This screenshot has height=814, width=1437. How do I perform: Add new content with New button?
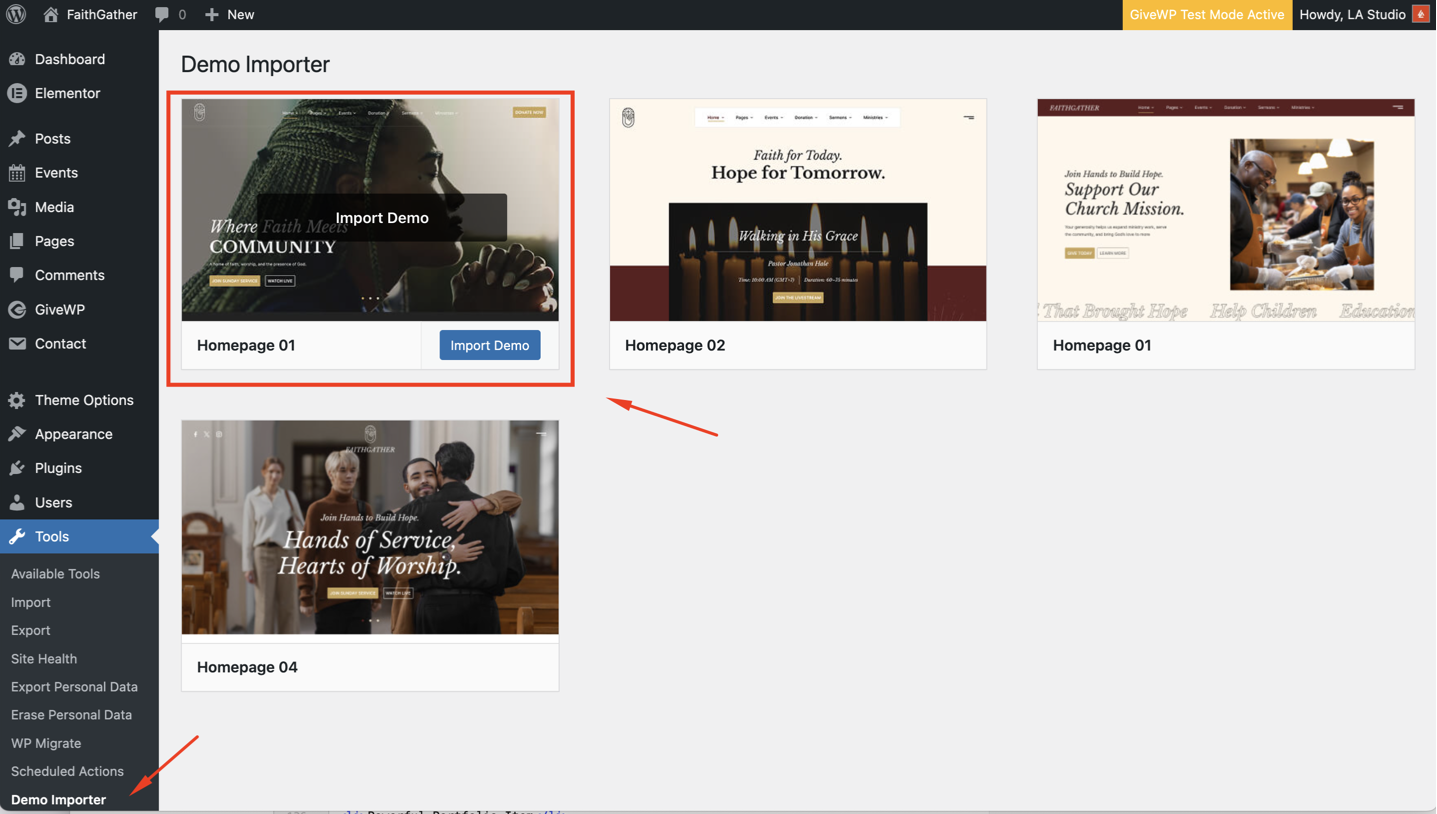point(230,14)
